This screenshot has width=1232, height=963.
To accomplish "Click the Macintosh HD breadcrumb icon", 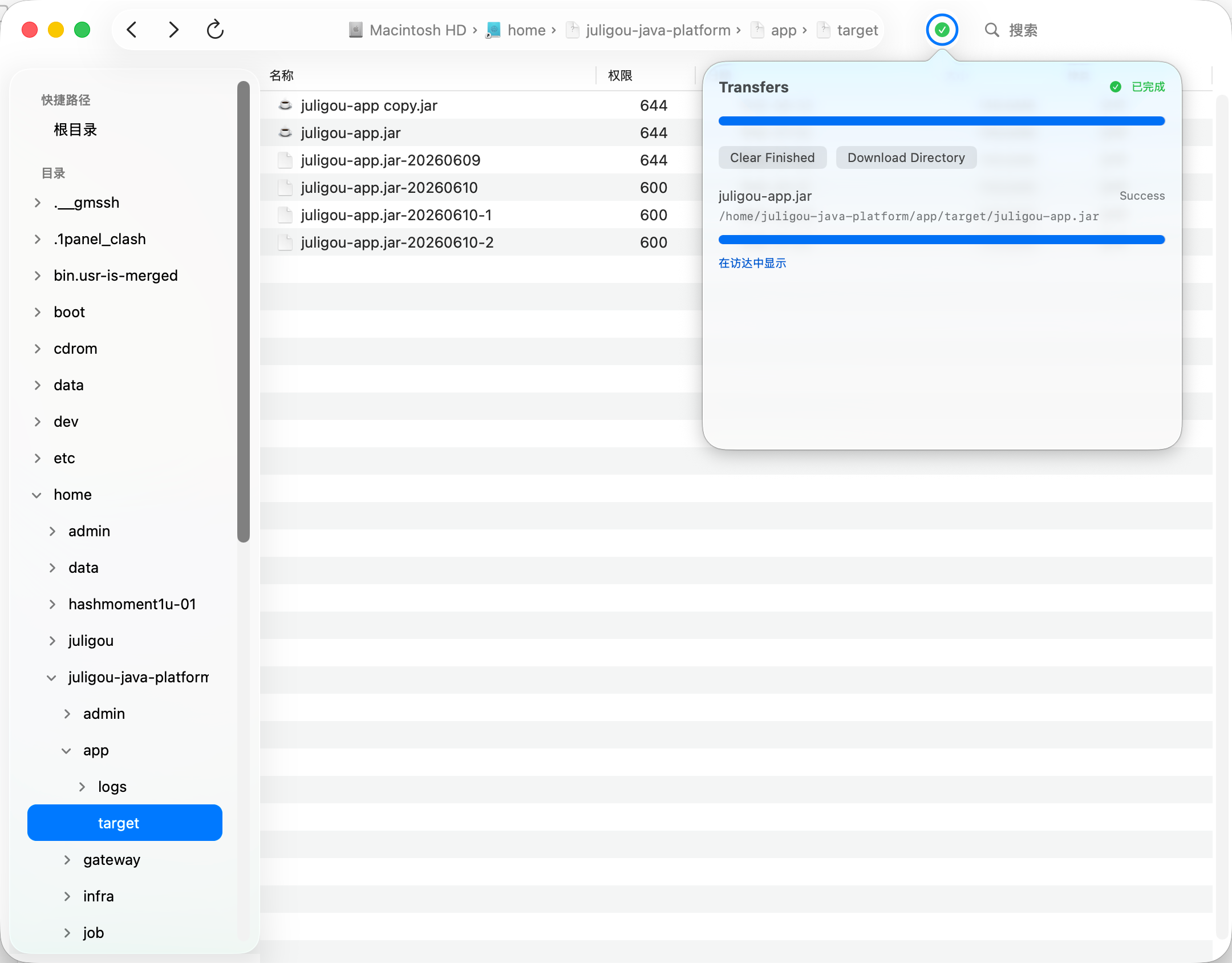I will point(355,30).
